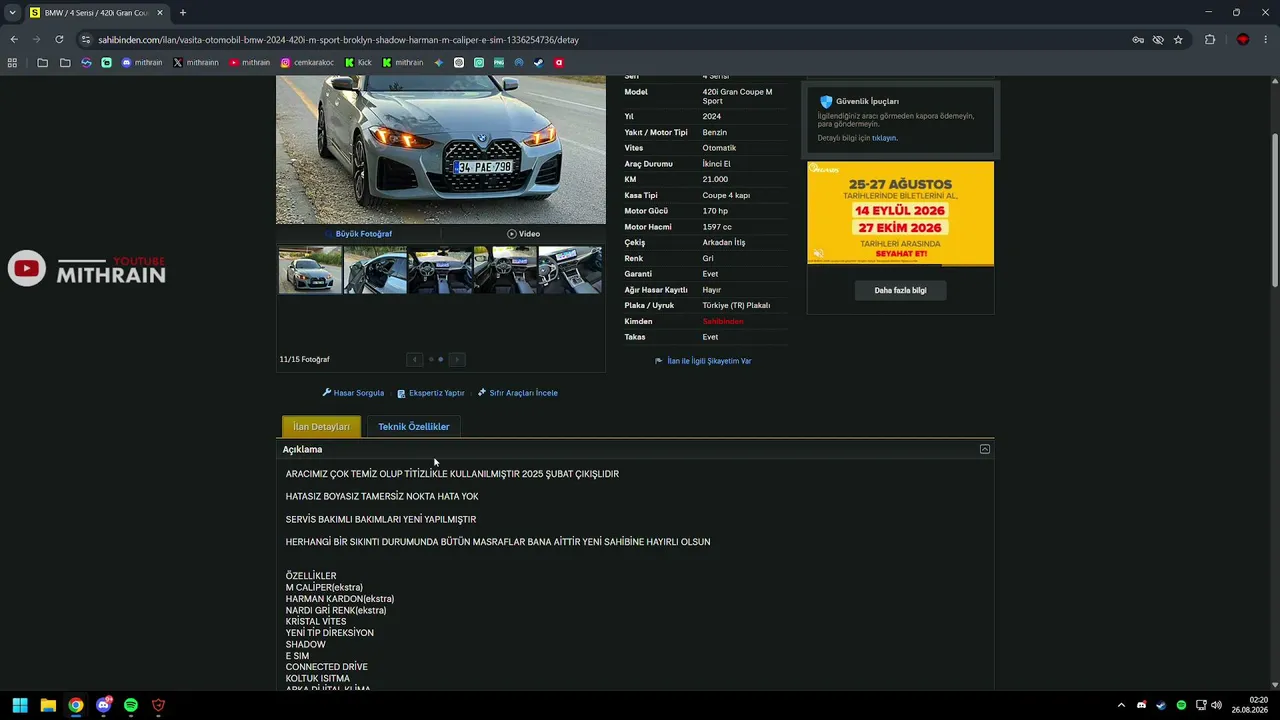1280x720 pixels.
Task: Open the Instagram cemkarakoc bookmark
Action: [307, 62]
